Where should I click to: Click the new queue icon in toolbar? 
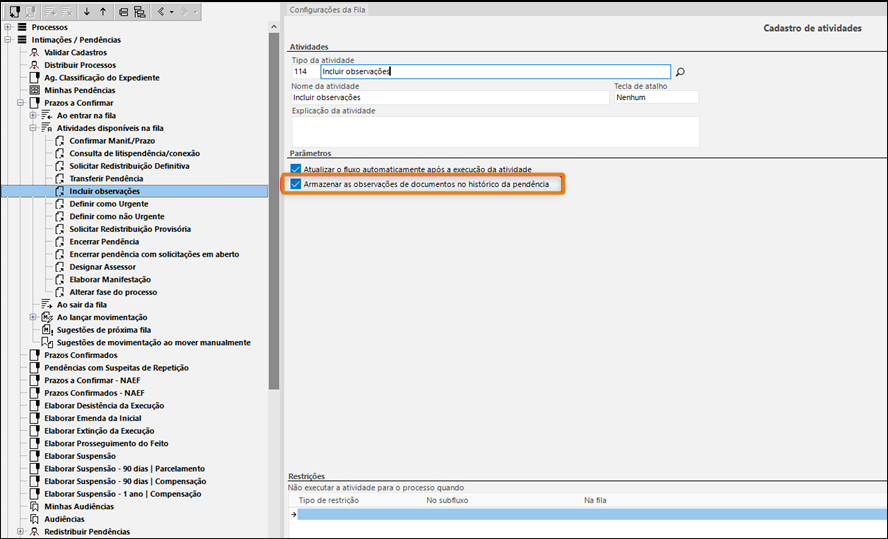pos(16,12)
